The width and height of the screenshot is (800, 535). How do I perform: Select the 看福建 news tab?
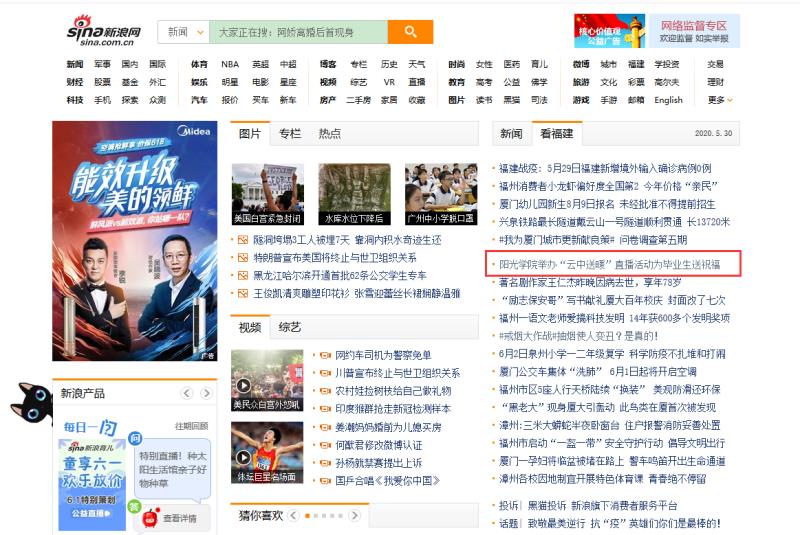pyautogui.click(x=556, y=134)
